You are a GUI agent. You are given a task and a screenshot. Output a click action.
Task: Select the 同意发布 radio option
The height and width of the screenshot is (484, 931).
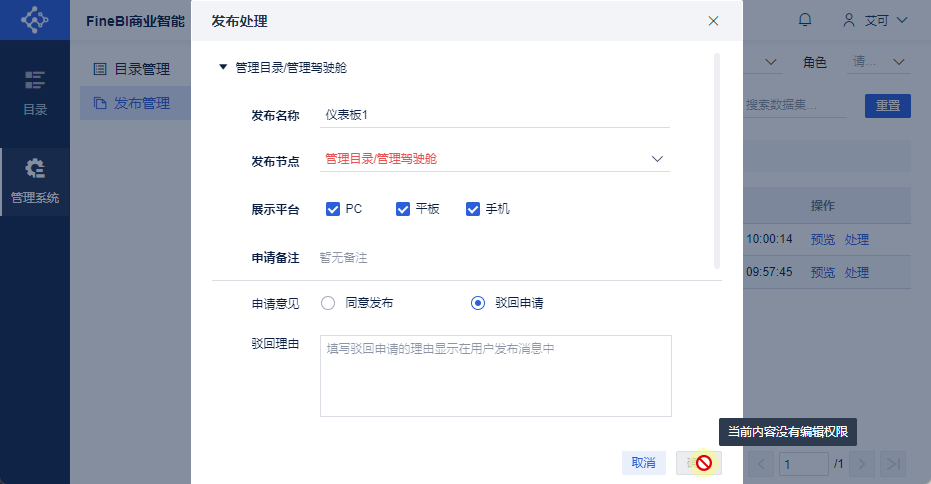pos(327,303)
